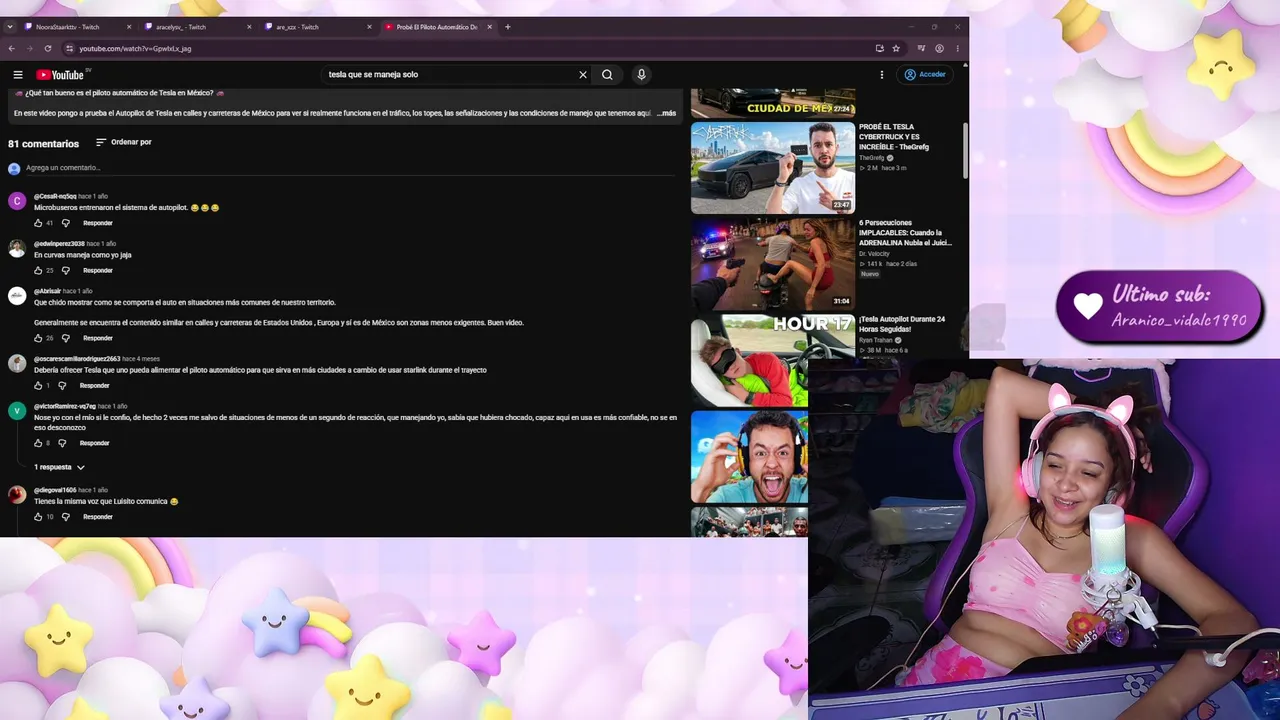This screenshot has height=720, width=1280.
Task: Open the ¡Tesla Autopilot Durante 24 Horas title
Action: pos(902,324)
